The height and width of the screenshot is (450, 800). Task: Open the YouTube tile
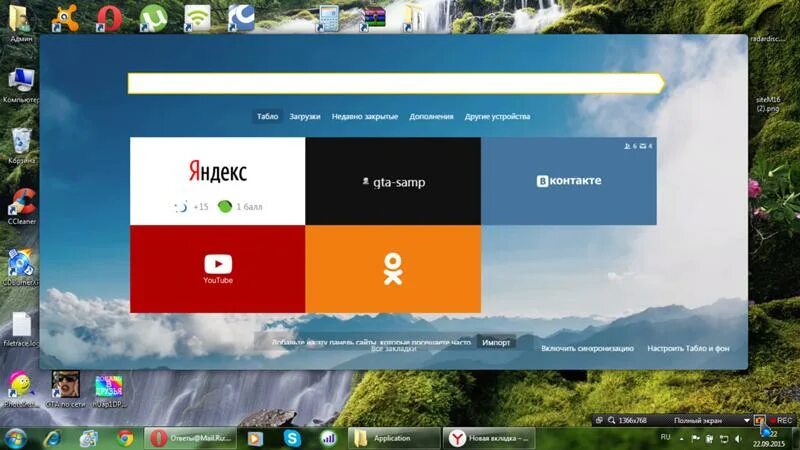[x=218, y=269]
